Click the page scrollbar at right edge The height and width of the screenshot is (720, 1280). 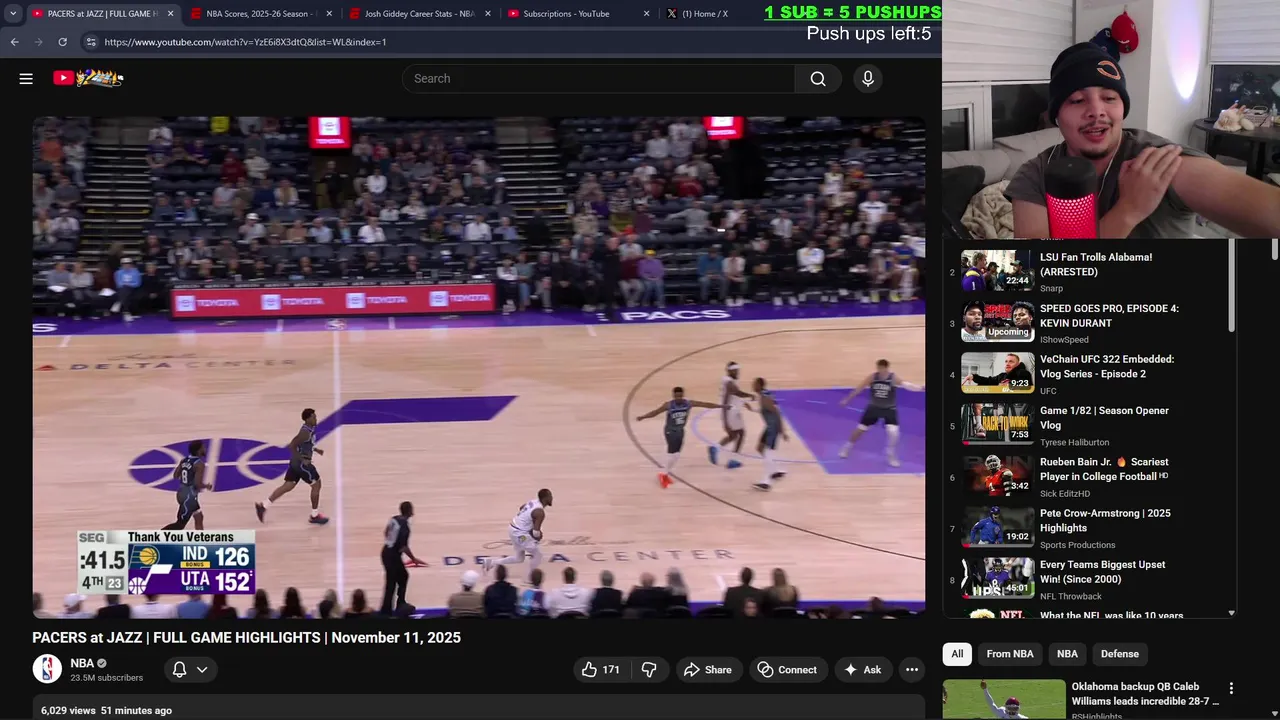pos(1275,248)
